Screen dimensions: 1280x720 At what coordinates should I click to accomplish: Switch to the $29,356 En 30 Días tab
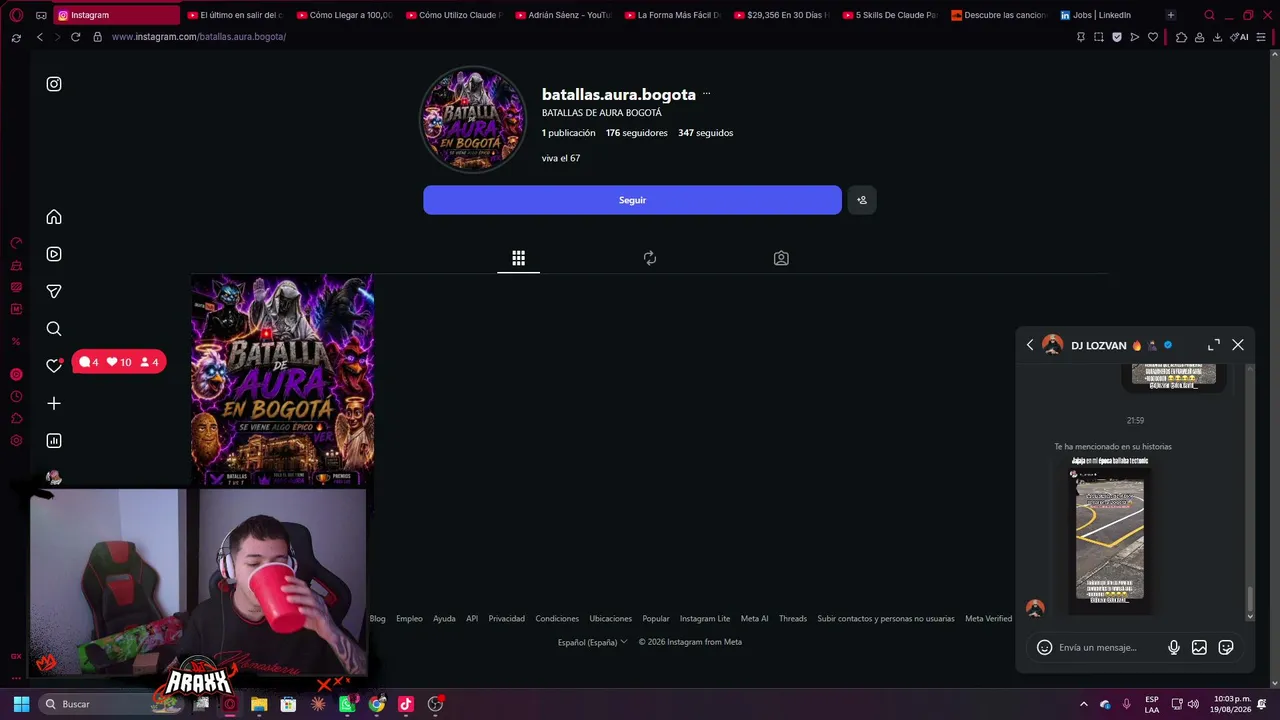(781, 15)
